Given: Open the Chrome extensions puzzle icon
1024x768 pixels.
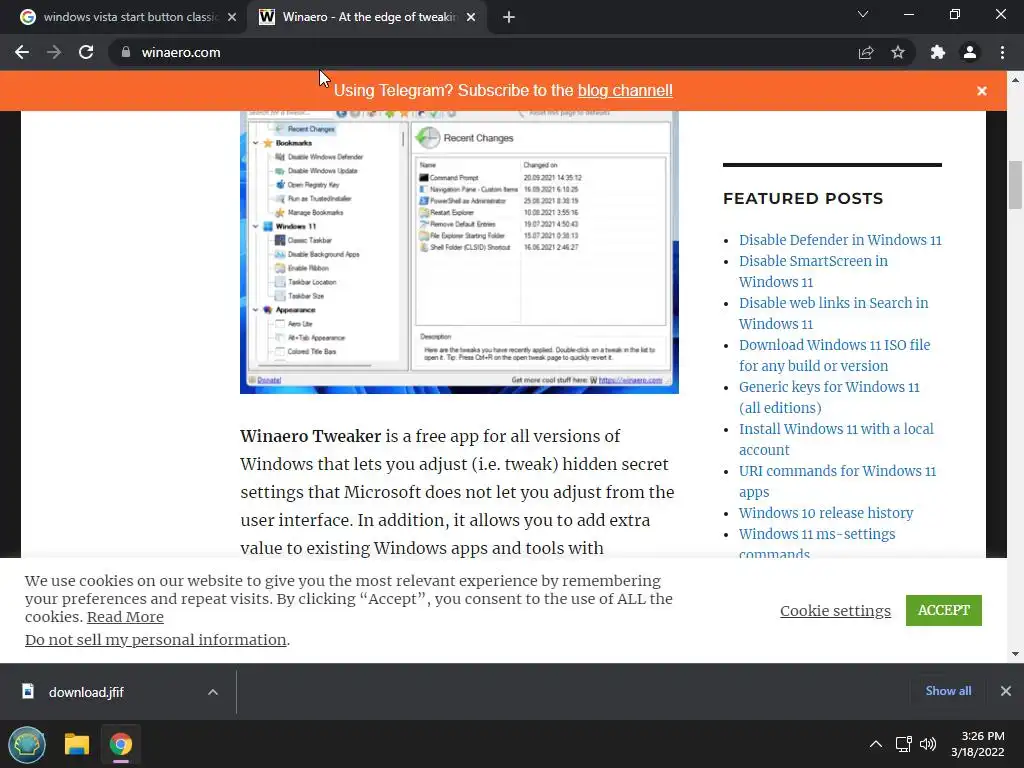Looking at the screenshot, I should [938, 52].
